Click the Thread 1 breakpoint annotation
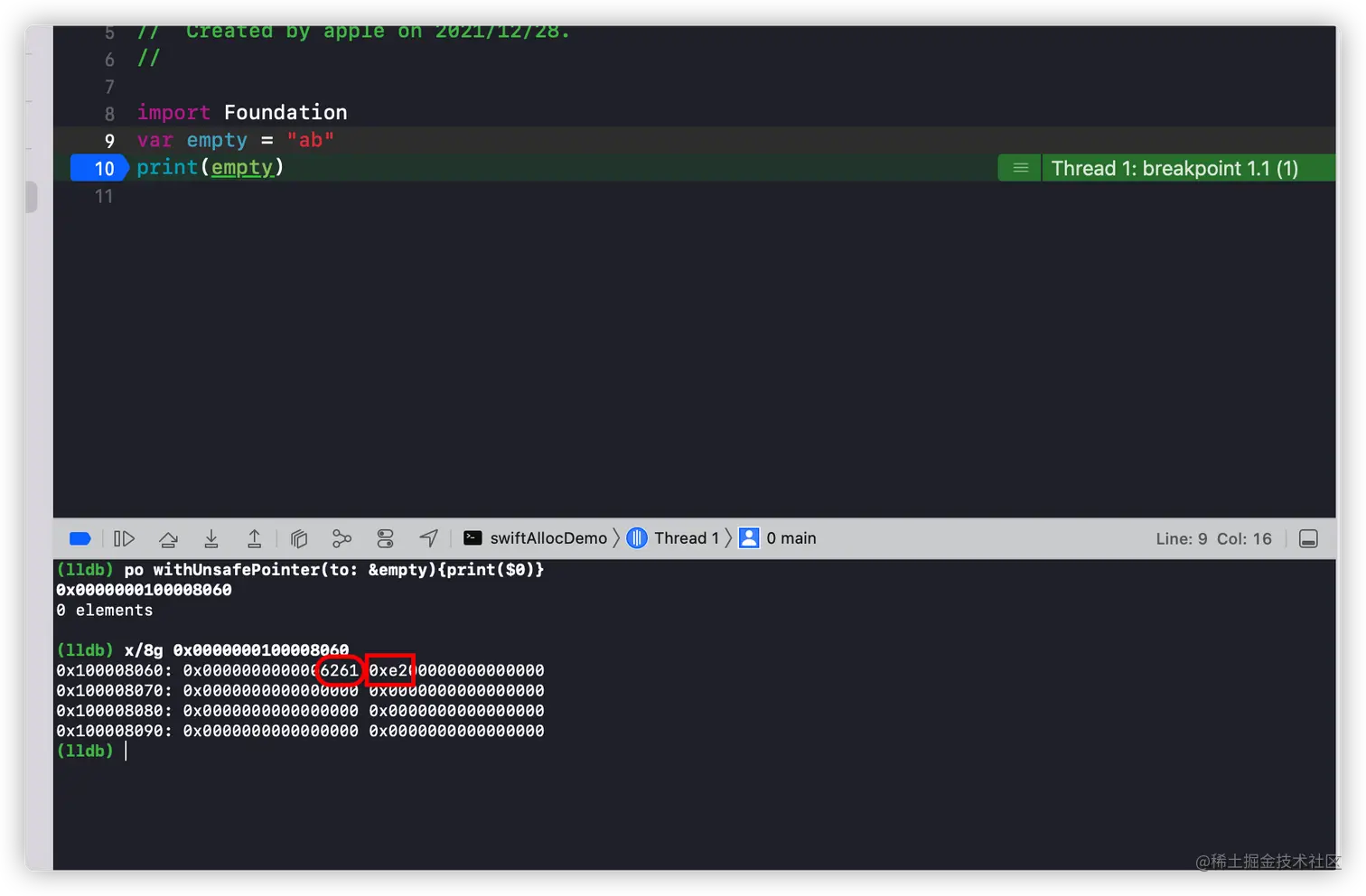 (x=1174, y=169)
